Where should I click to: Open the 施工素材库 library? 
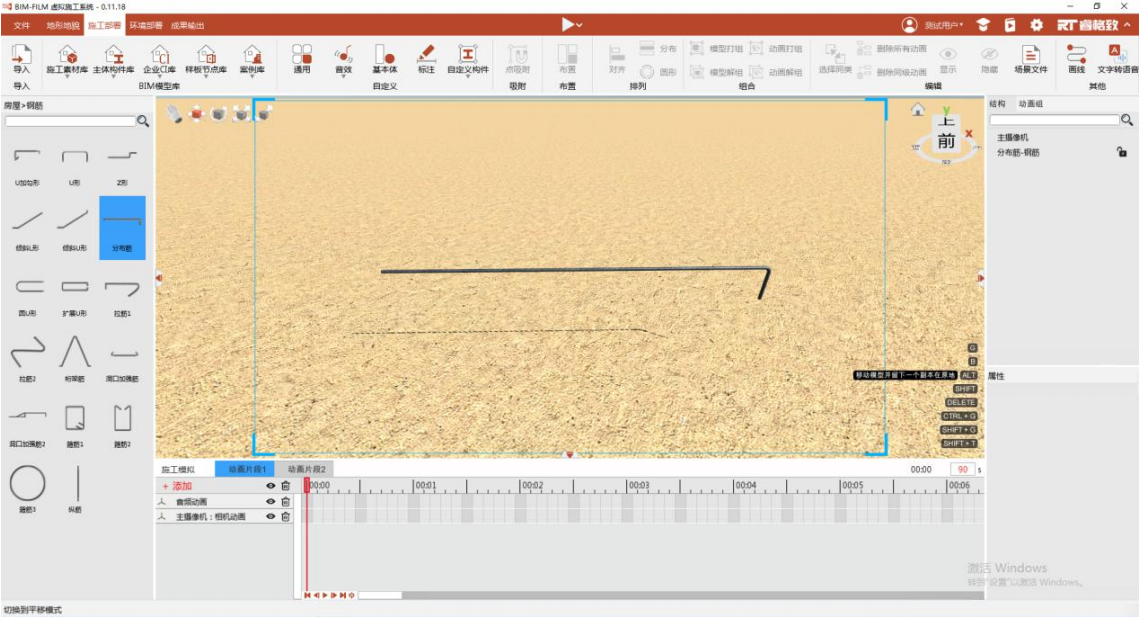tap(67, 60)
